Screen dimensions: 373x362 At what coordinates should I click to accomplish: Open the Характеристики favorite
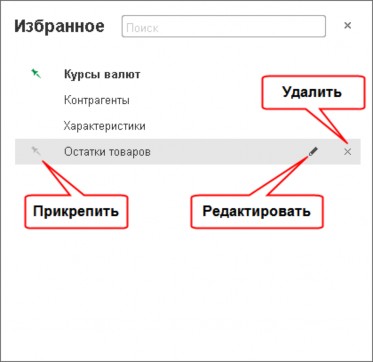(x=105, y=126)
